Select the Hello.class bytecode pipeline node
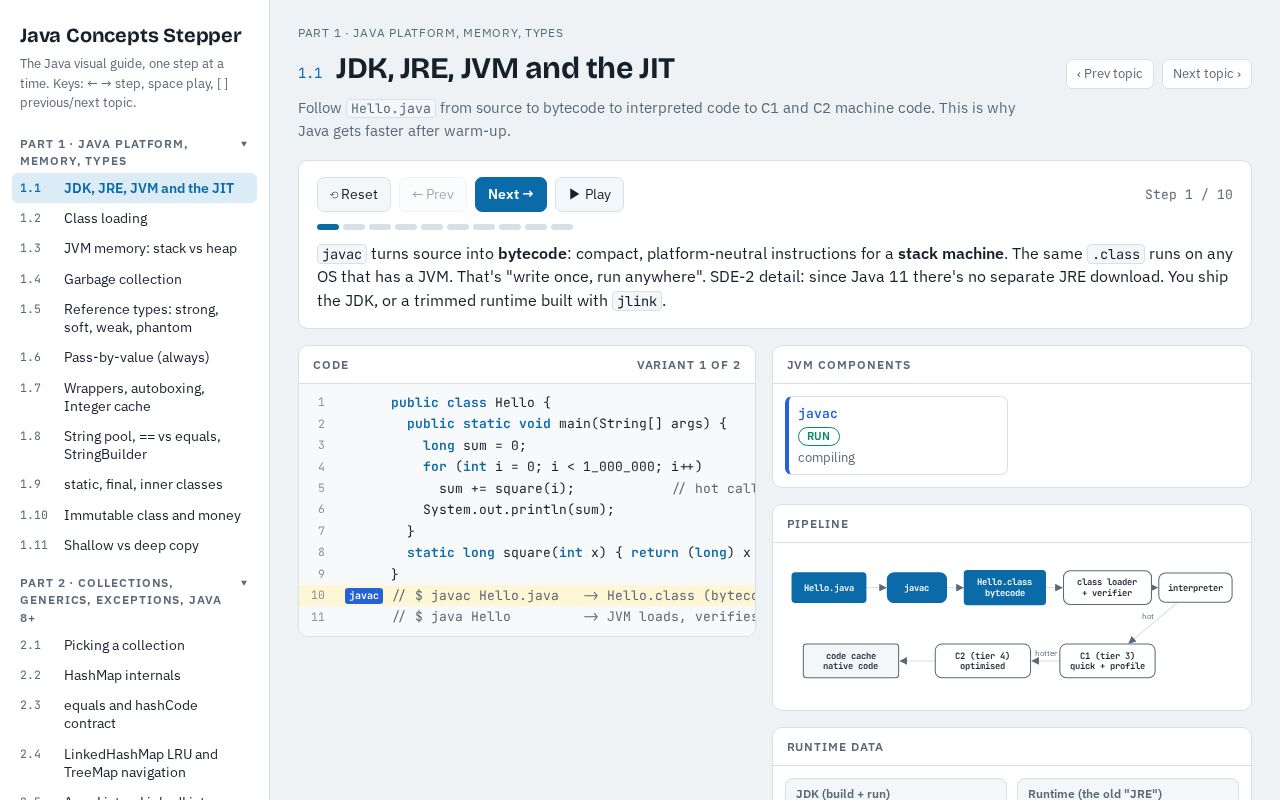The width and height of the screenshot is (1280, 800). 1005,587
